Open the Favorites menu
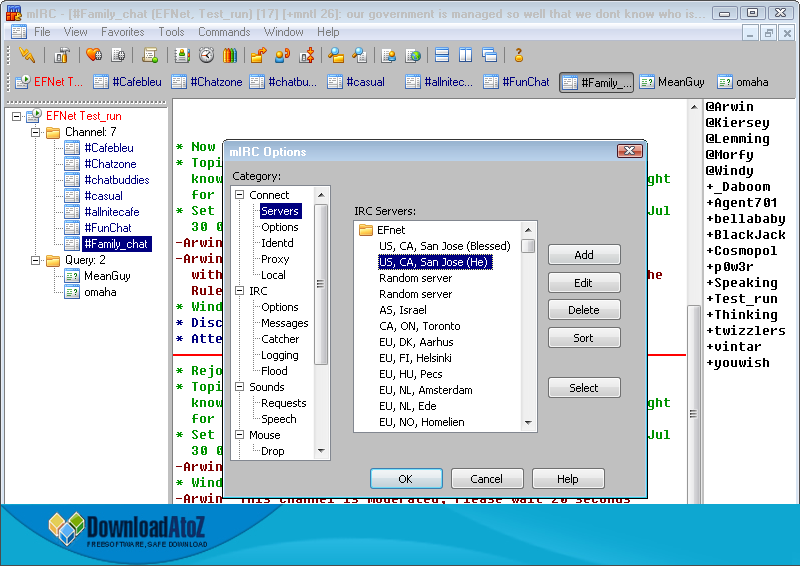Viewport: 800px width, 566px height. tap(122, 32)
